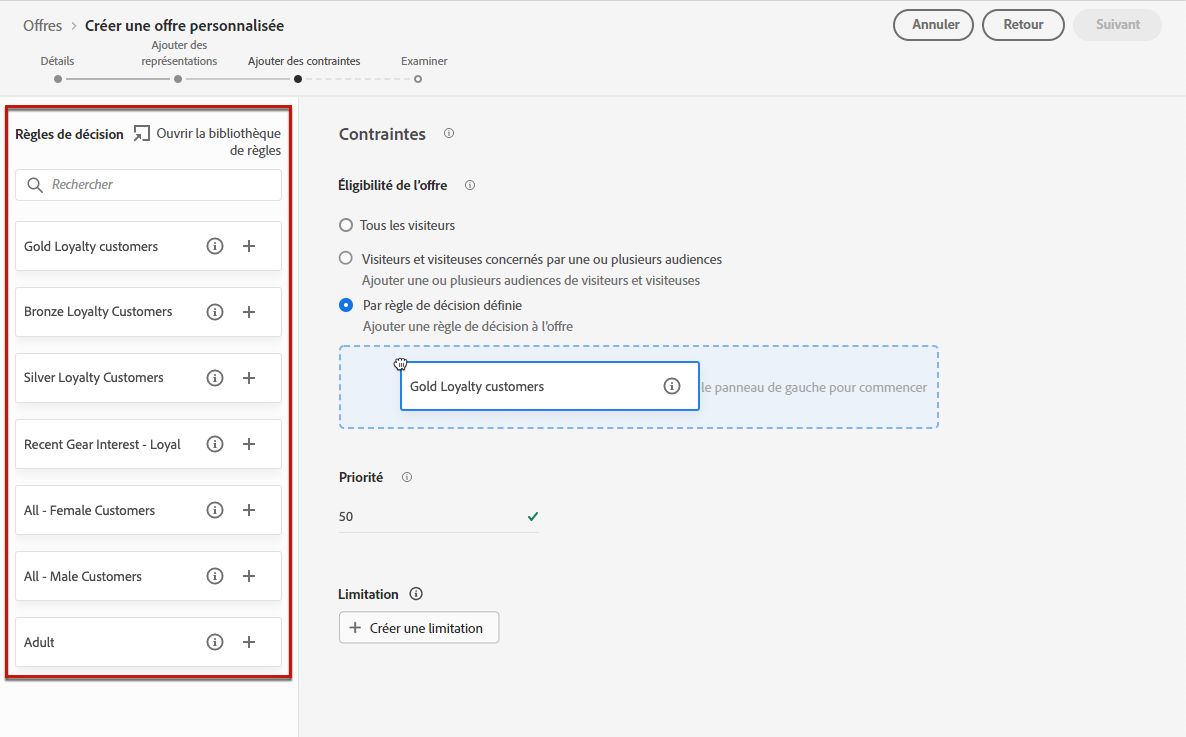Click the Annuler button

tap(933, 25)
